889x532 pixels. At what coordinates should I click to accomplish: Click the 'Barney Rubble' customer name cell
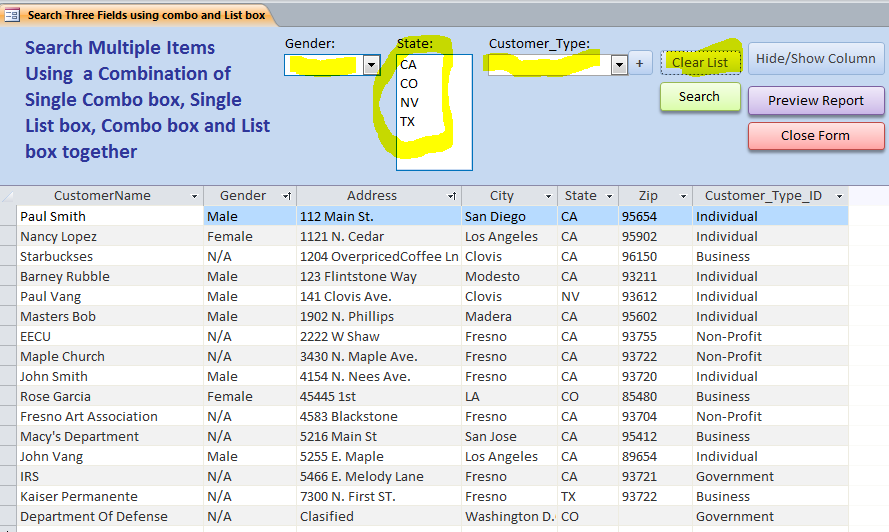pyautogui.click(x=110, y=276)
